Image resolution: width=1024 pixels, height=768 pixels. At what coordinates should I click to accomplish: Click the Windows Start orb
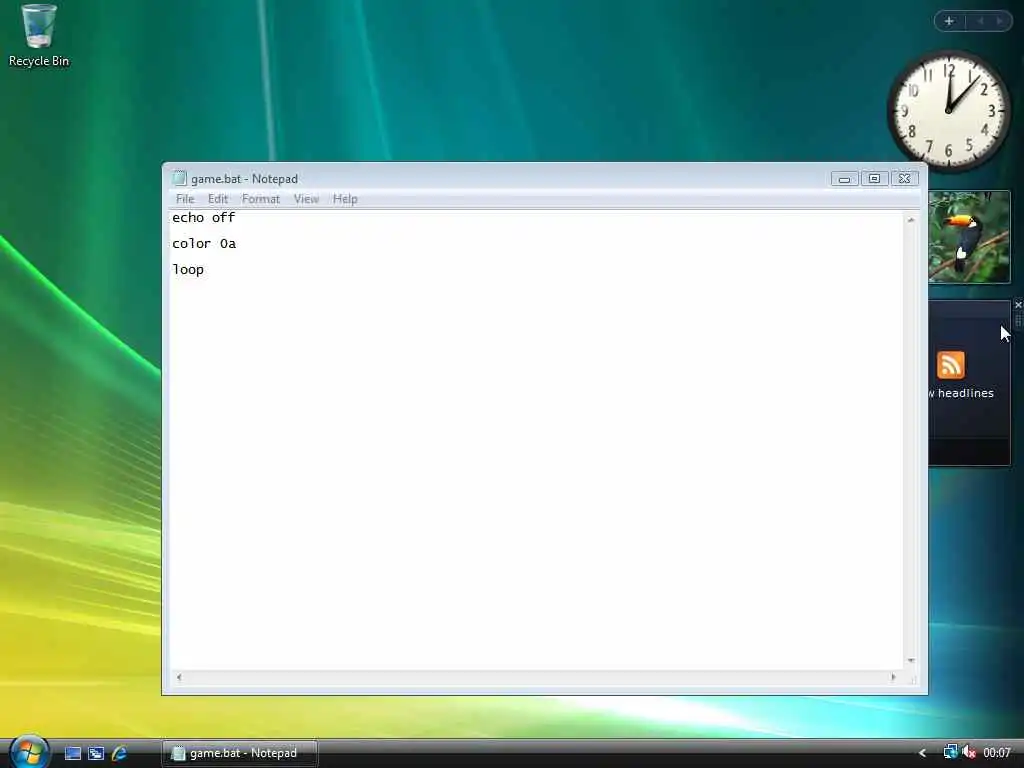click(29, 752)
